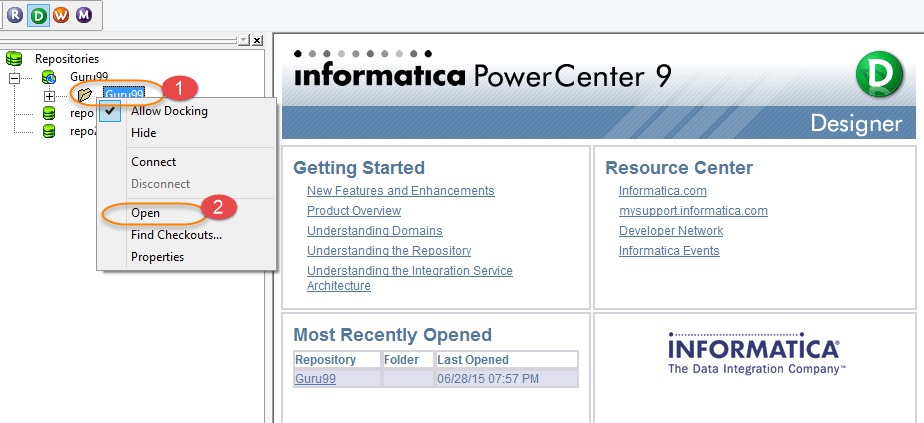Open the navigator panel dropdown arrow

coord(244,40)
